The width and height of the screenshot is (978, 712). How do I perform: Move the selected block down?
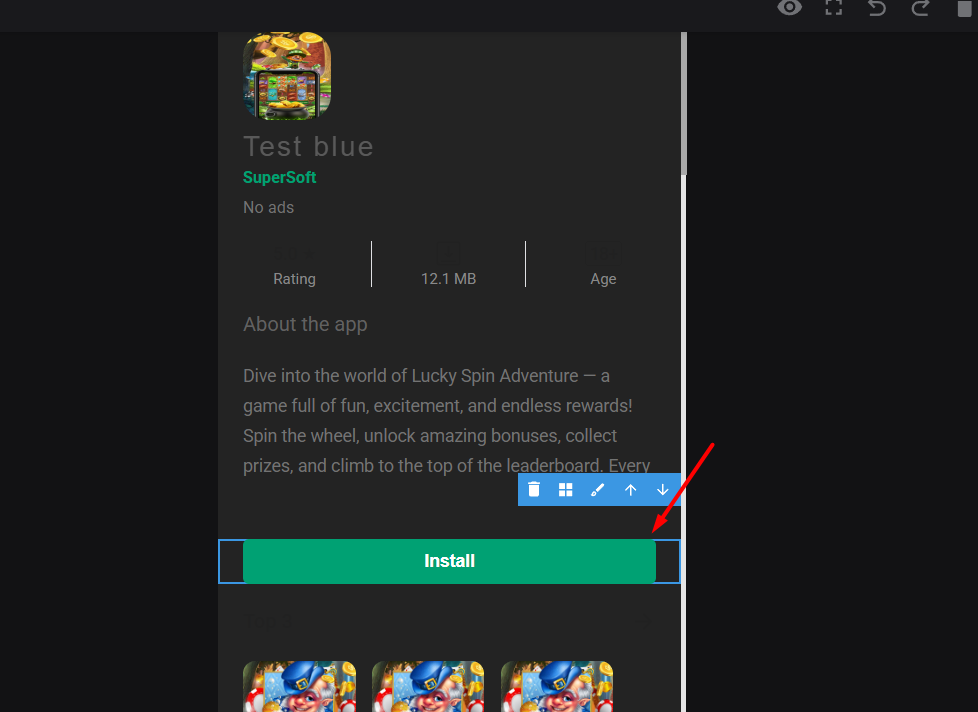coord(662,489)
